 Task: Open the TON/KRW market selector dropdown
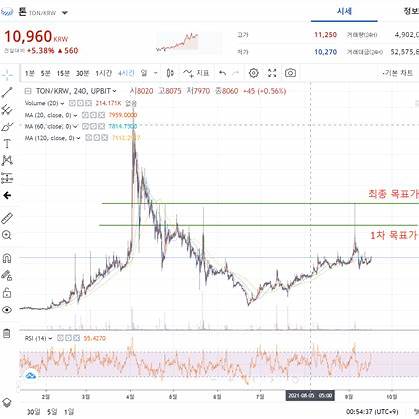(x=65, y=13)
